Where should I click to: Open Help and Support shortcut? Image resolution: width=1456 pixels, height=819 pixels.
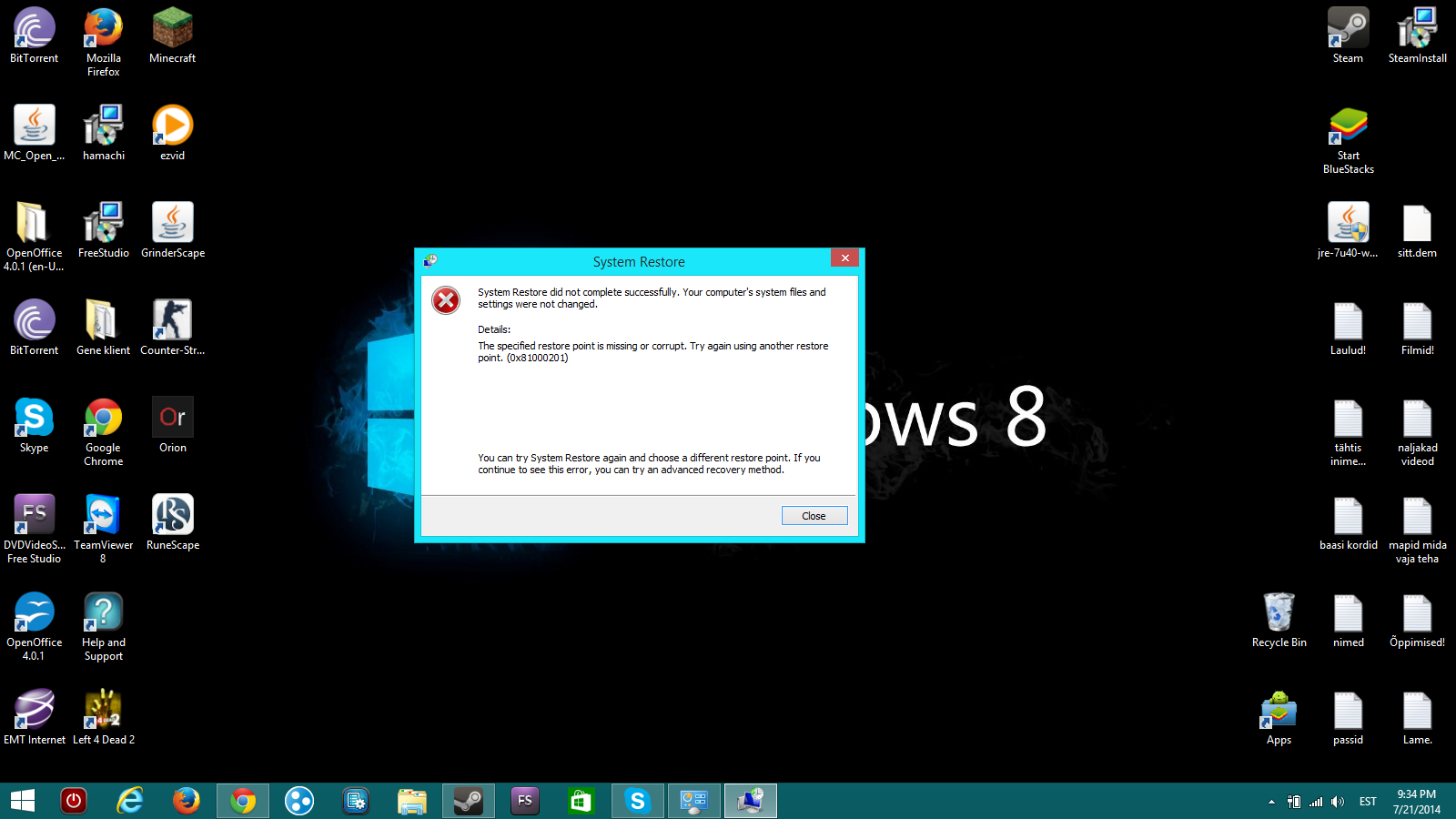(x=104, y=625)
